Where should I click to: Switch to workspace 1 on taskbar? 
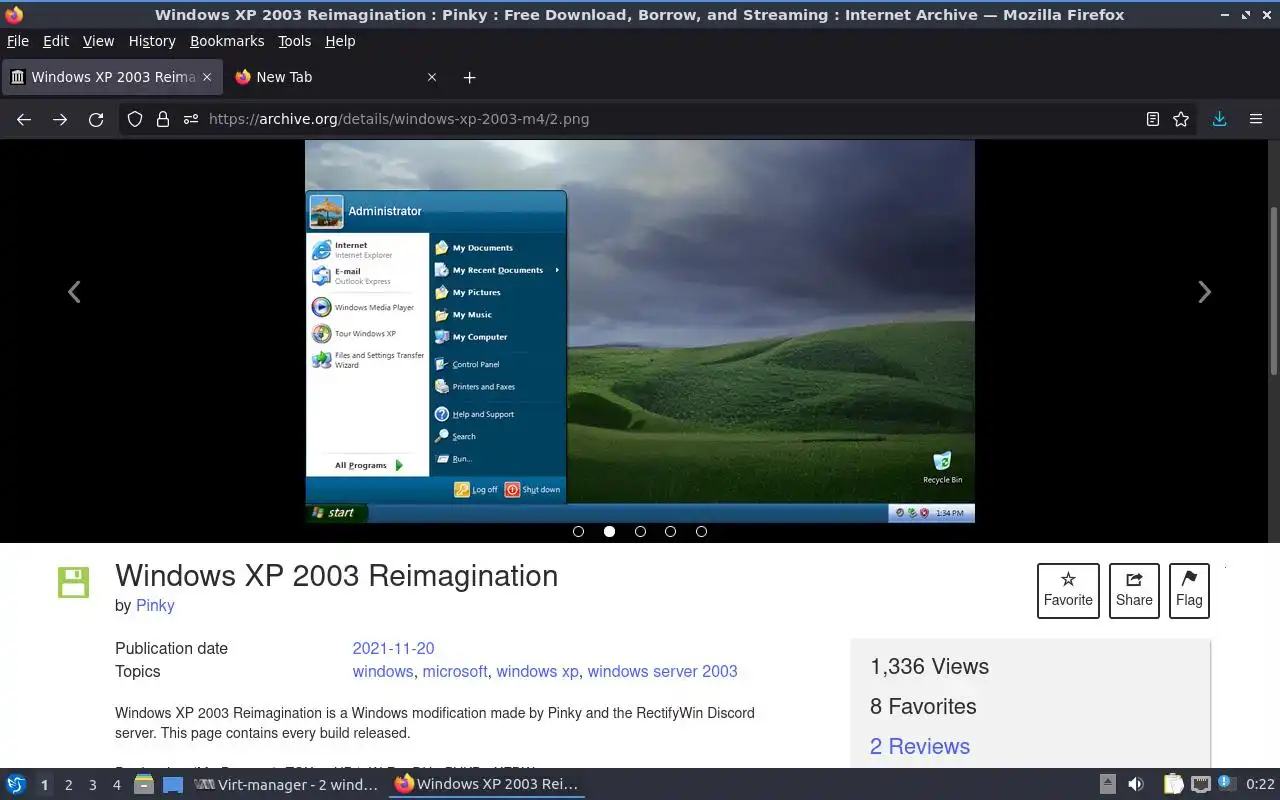[44, 785]
